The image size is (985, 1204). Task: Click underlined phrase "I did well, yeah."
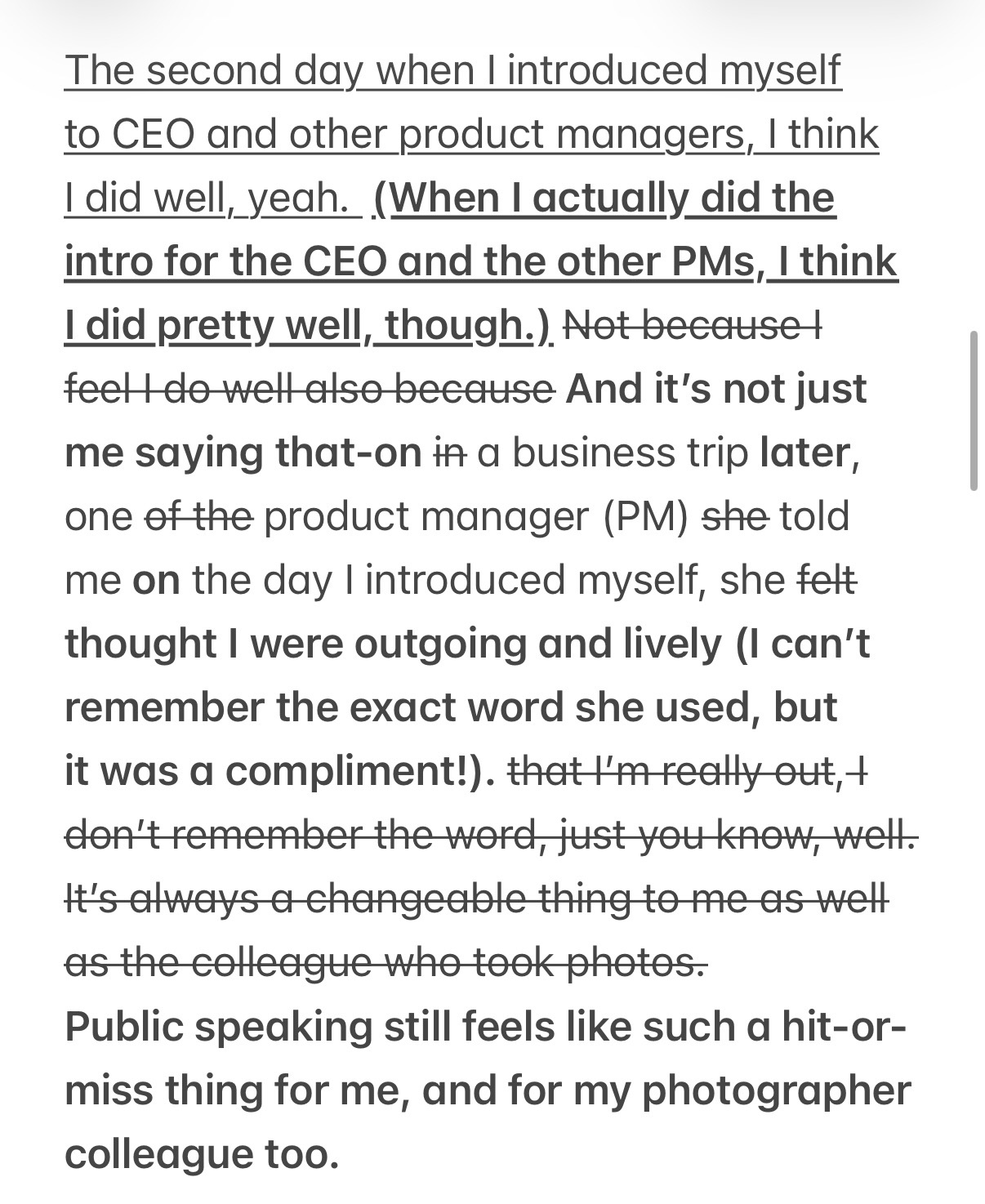212,198
